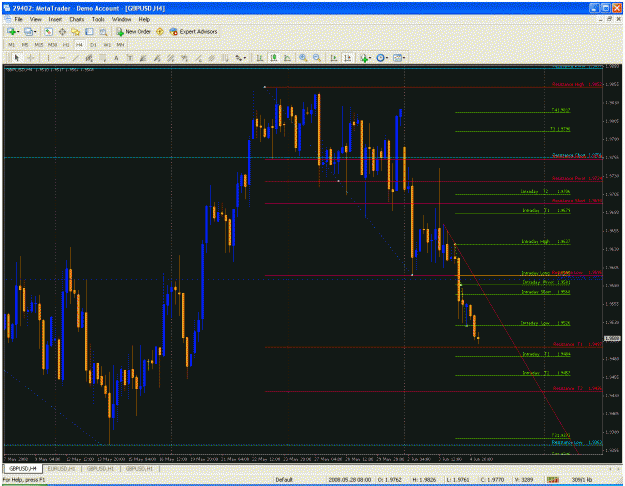Switch timeframe to D1
This screenshot has height=486, width=625.
pos(93,45)
